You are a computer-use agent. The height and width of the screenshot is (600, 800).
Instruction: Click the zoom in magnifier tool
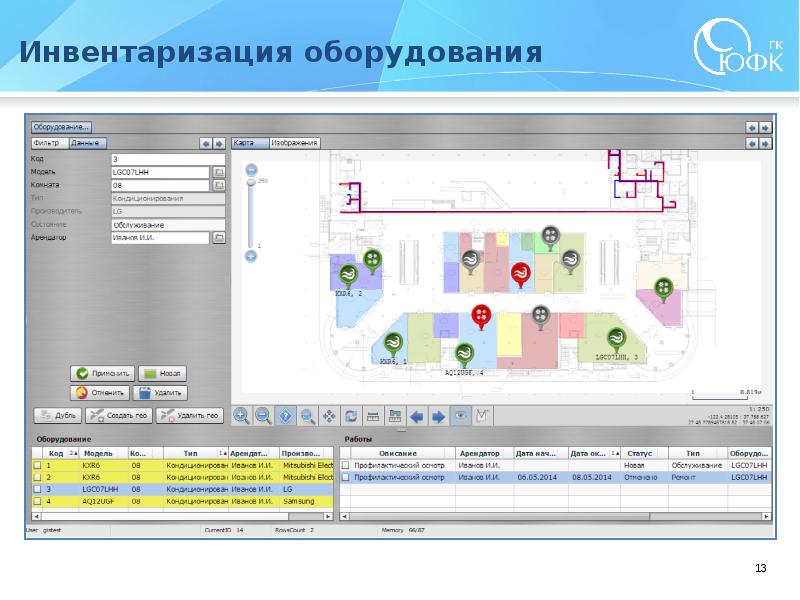point(241,415)
